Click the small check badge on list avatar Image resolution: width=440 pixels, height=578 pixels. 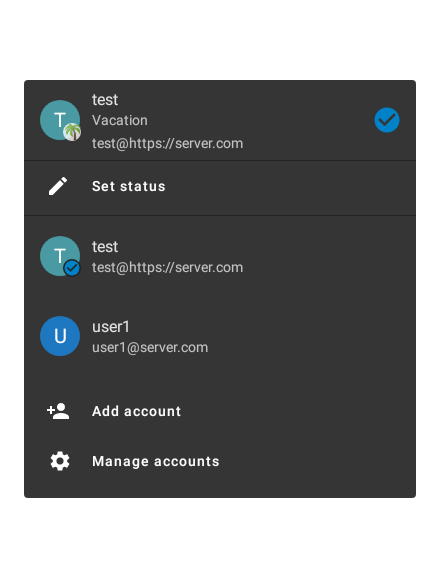(72, 268)
